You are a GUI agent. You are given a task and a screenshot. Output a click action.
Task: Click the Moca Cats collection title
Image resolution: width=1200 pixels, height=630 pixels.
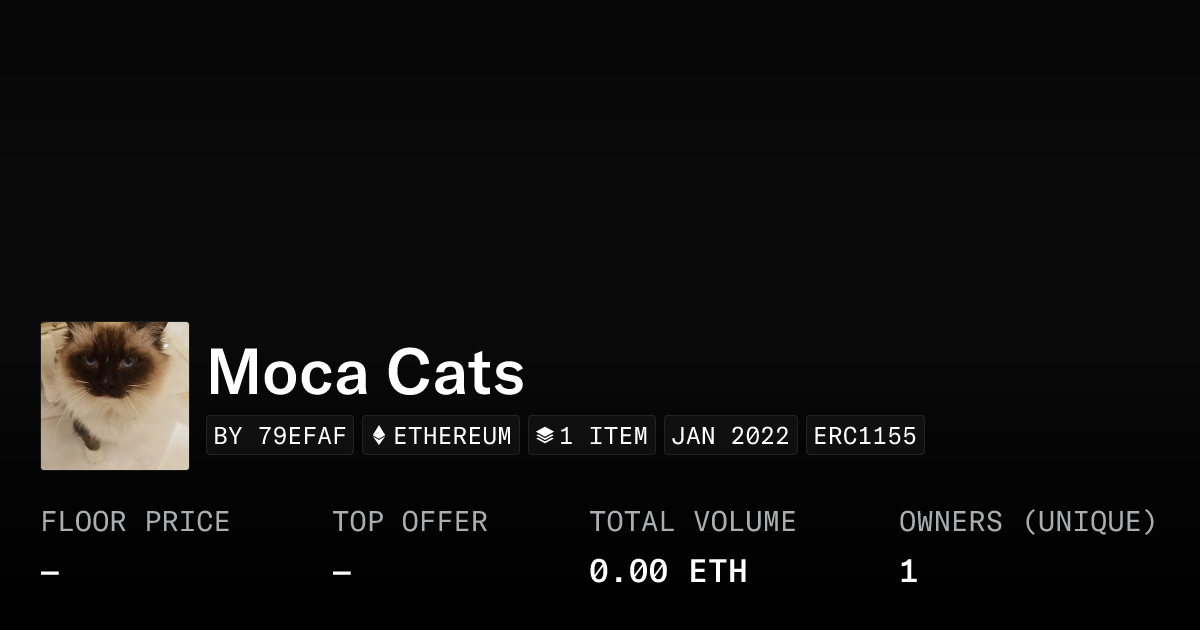pyautogui.click(x=366, y=372)
